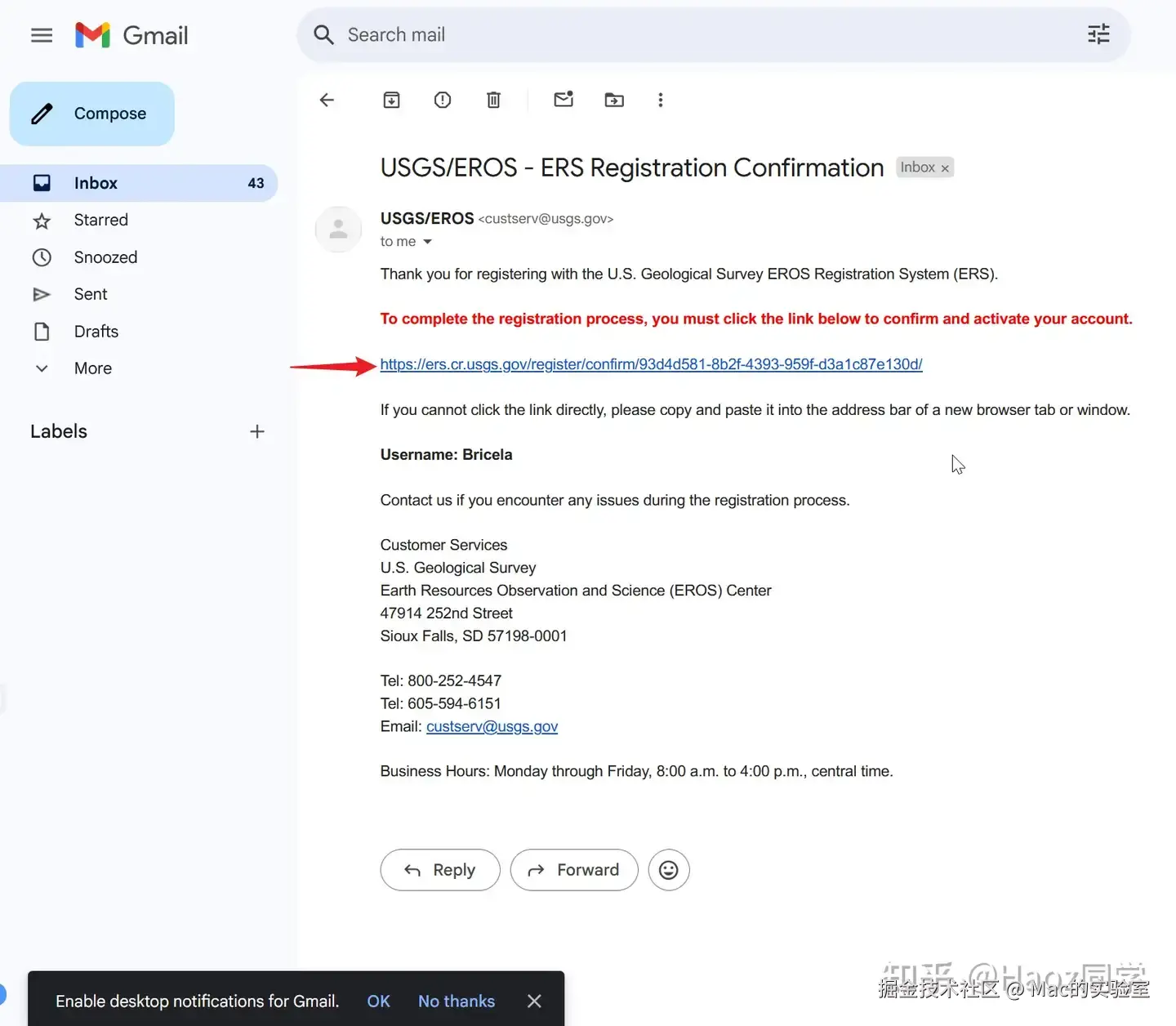Screen dimensions: 1176x1026
Task: Open the main menu hamburger icon
Action: coord(42,35)
